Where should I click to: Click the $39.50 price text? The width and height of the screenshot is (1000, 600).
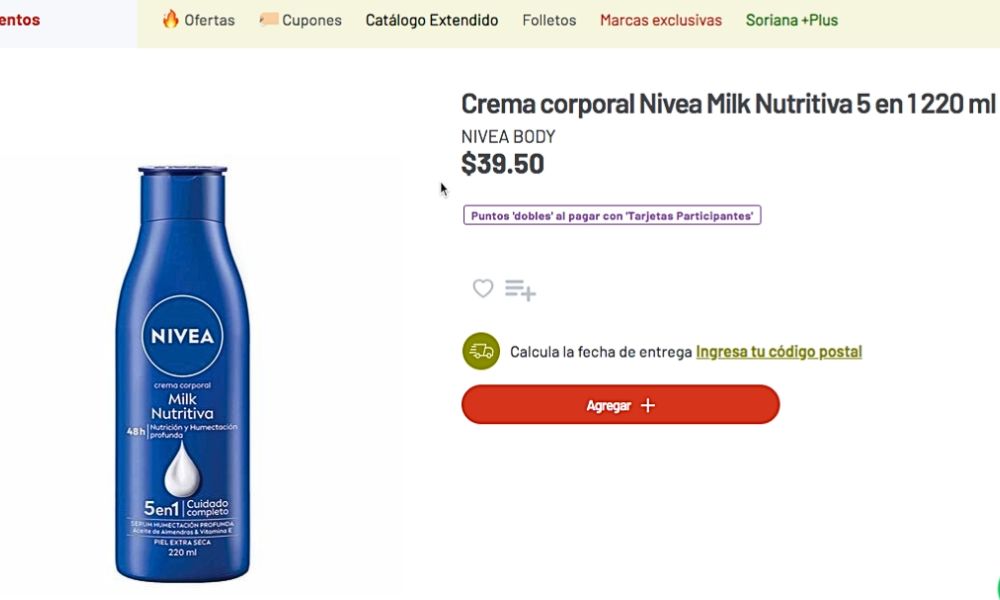click(x=503, y=164)
